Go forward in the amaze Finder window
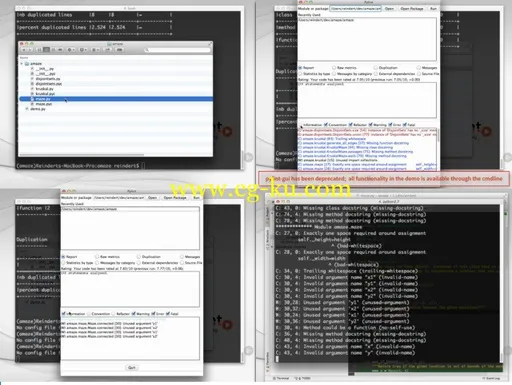Screen dimensions: 512x385 pyautogui.click(x=30, y=50)
